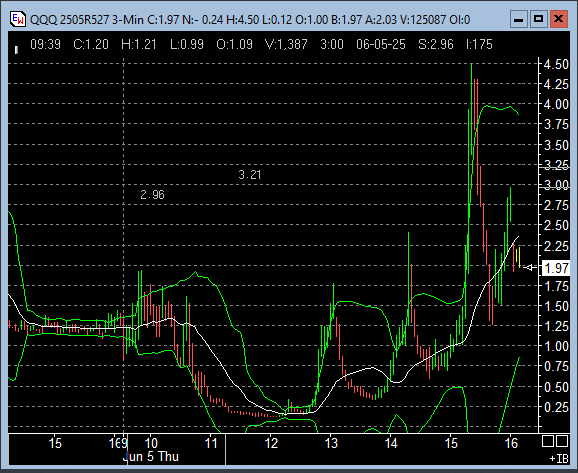Click the 09:39 time readout
The width and height of the screenshot is (578, 473).
(45, 45)
